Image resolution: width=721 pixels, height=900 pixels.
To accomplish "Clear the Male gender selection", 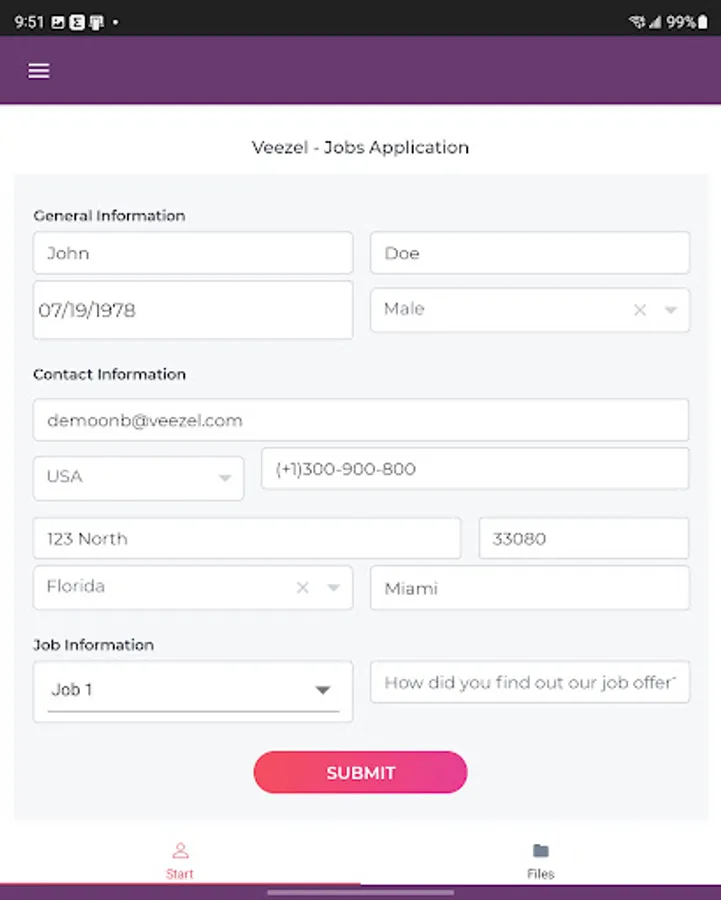I will coord(640,310).
